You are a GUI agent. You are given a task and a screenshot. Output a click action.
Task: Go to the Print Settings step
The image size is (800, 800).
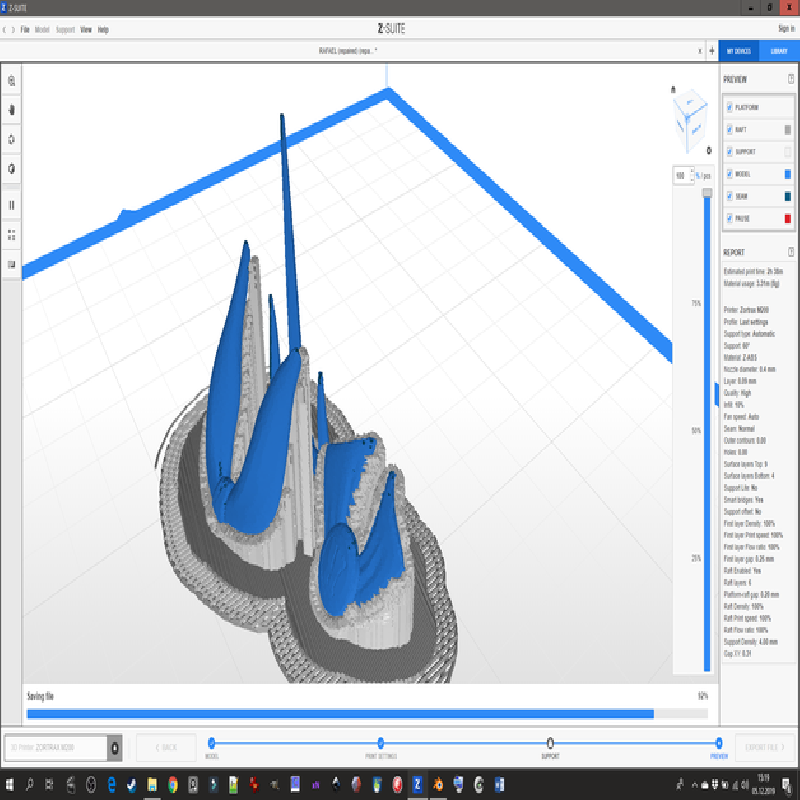tap(381, 743)
